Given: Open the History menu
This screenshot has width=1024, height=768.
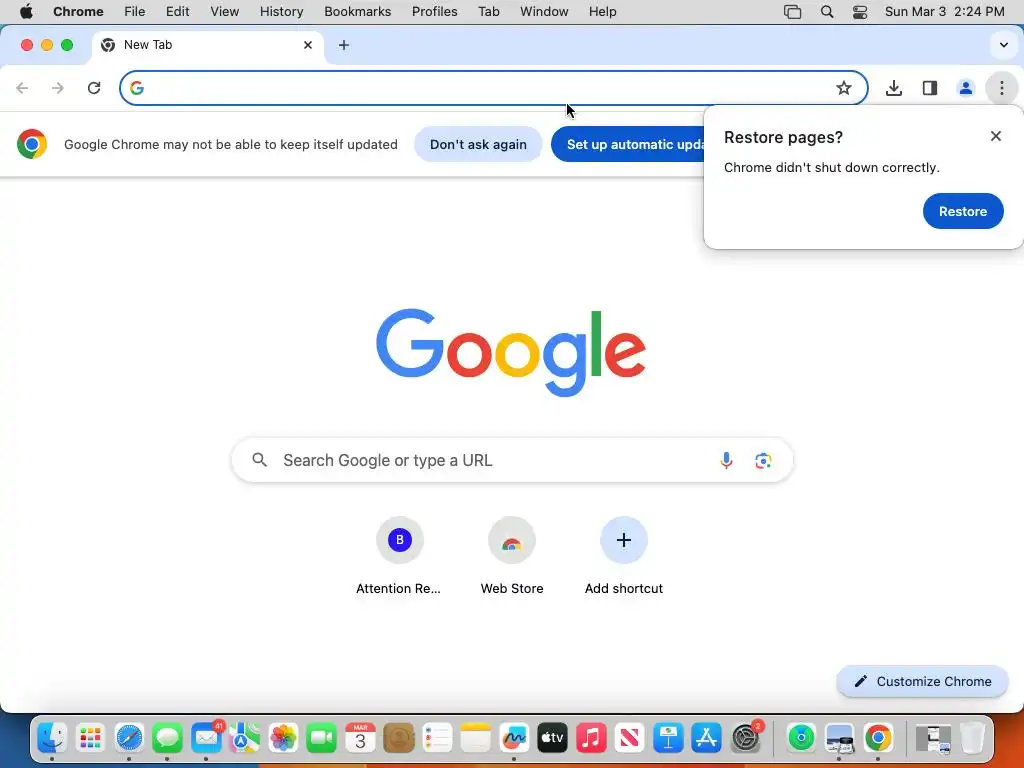Looking at the screenshot, I should tap(281, 12).
